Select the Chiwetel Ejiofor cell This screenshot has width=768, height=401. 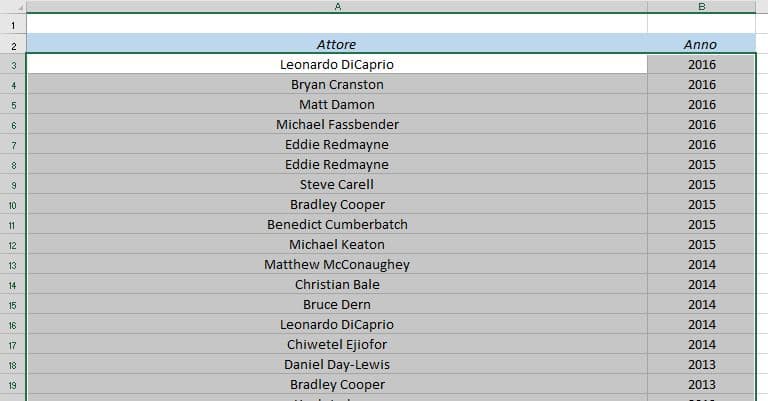337,344
